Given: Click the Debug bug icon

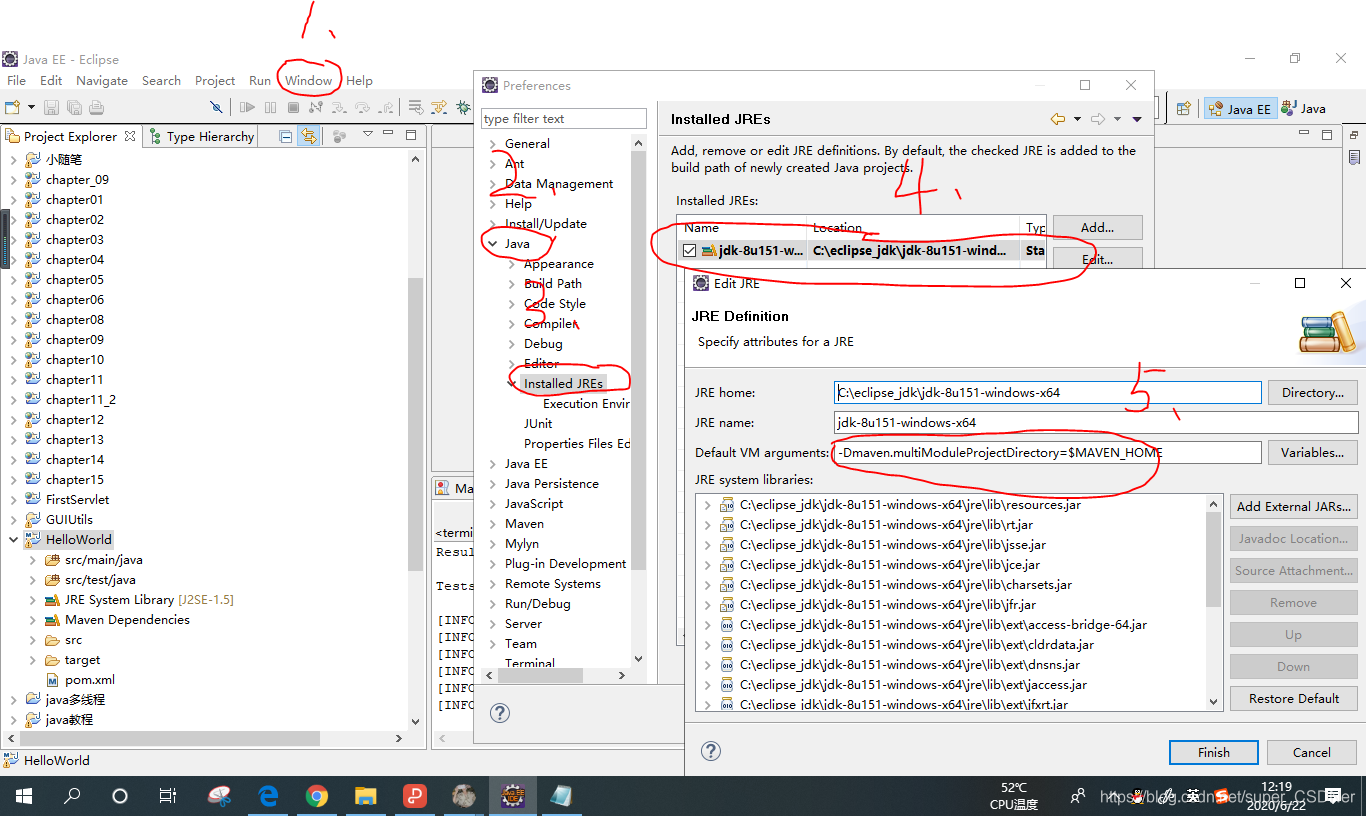Looking at the screenshot, I should click(463, 107).
